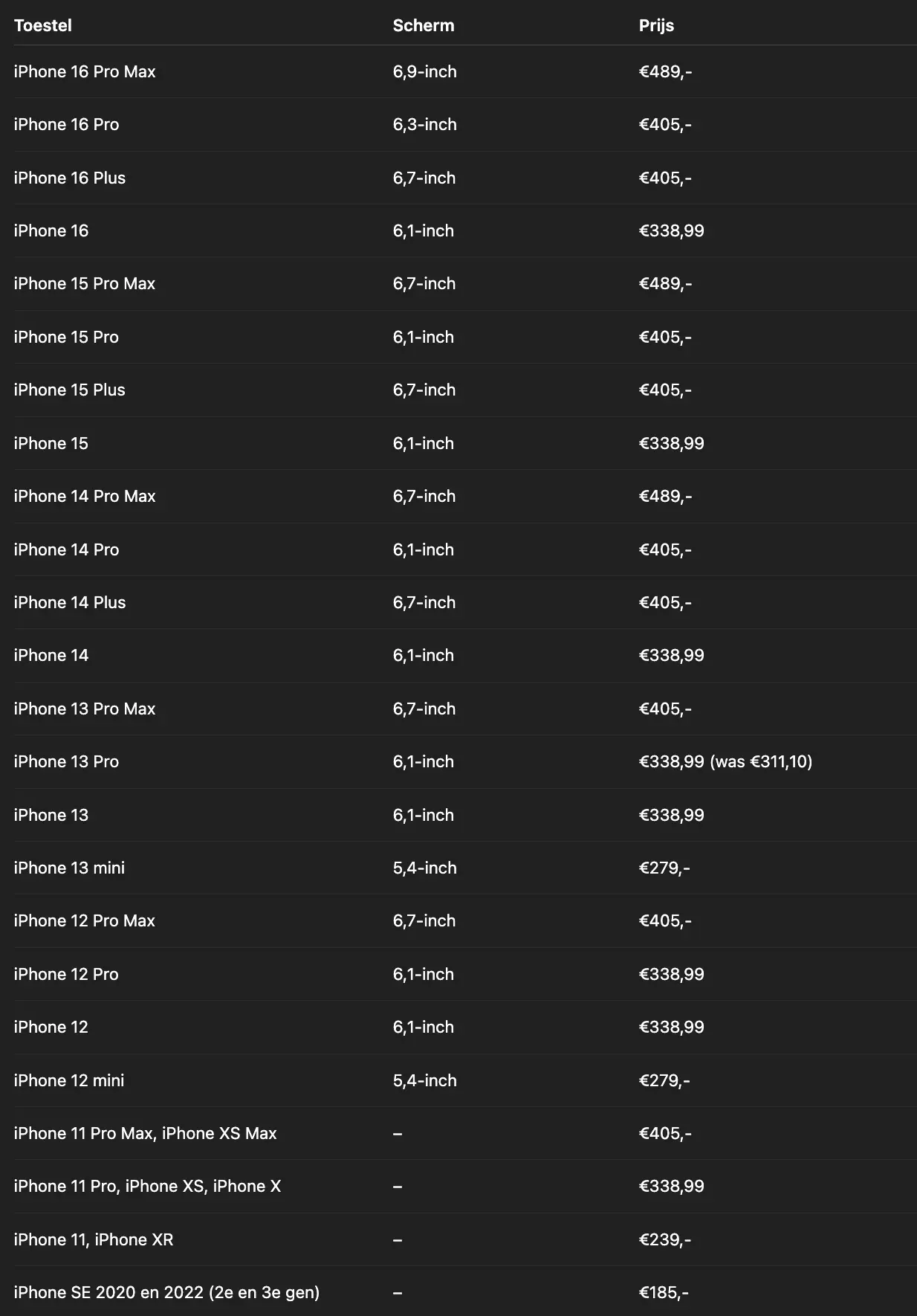Select the iPhone 13 mini device name
The width and height of the screenshot is (917, 1316).
(69, 868)
